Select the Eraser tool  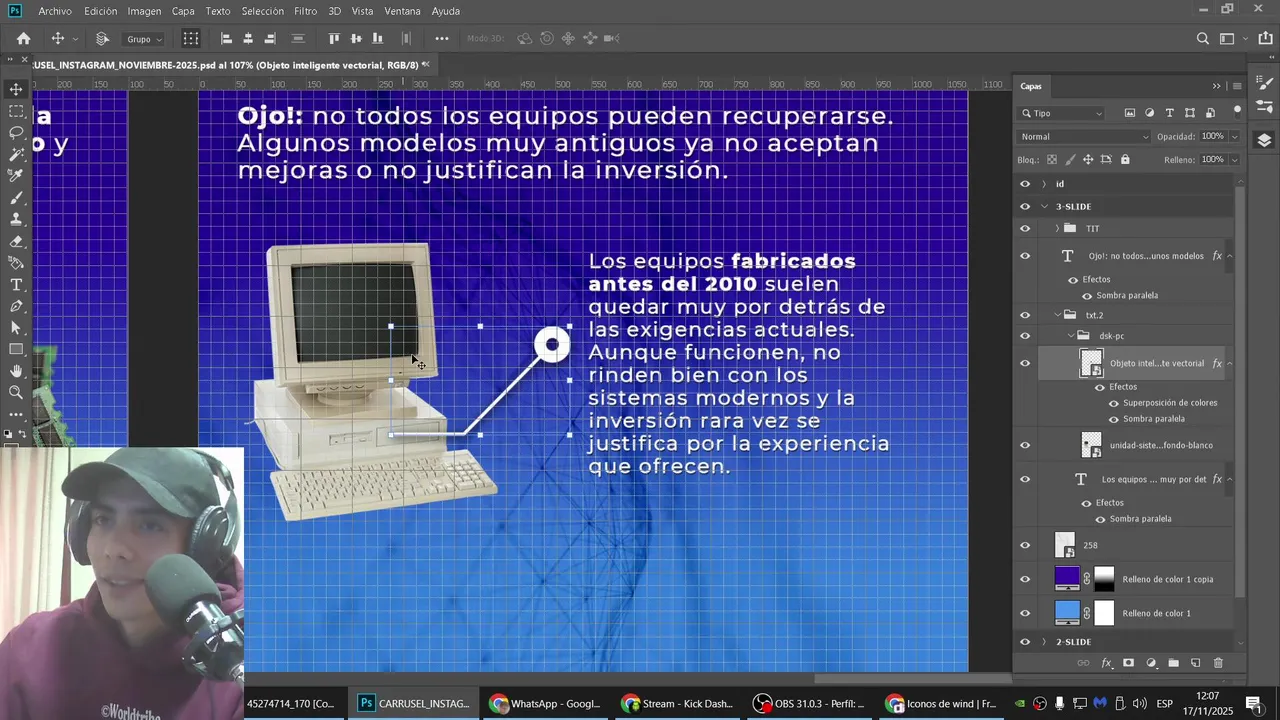pos(16,241)
